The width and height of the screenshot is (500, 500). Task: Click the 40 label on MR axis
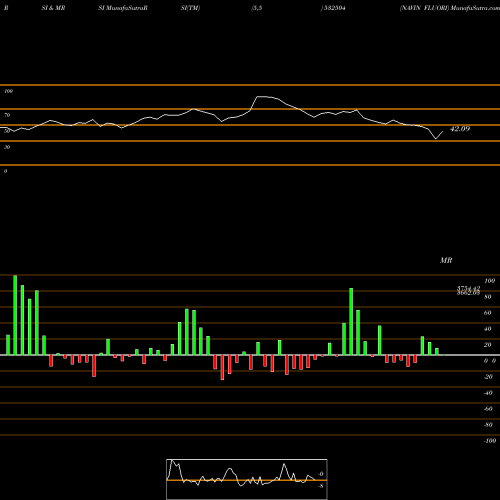coord(488,329)
